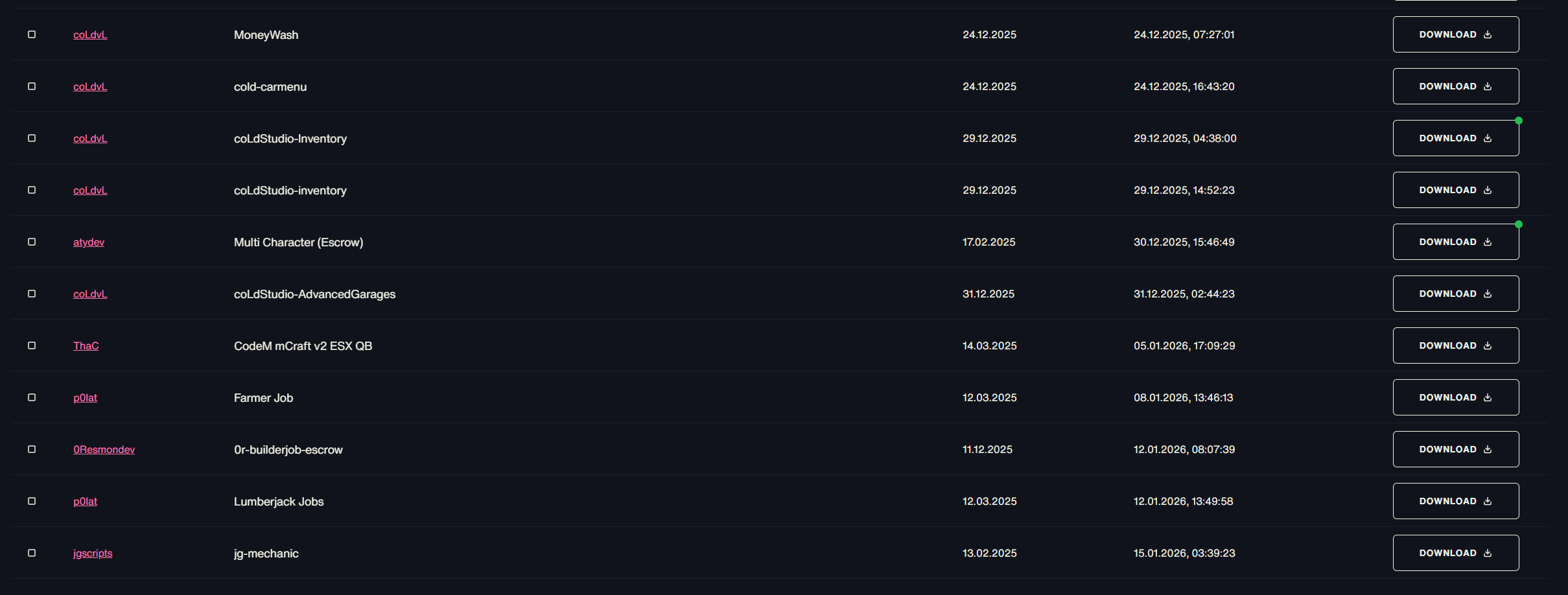The image size is (1568, 595).
Task: Mark the Farmer Job row checkbox
Action: pos(32,397)
